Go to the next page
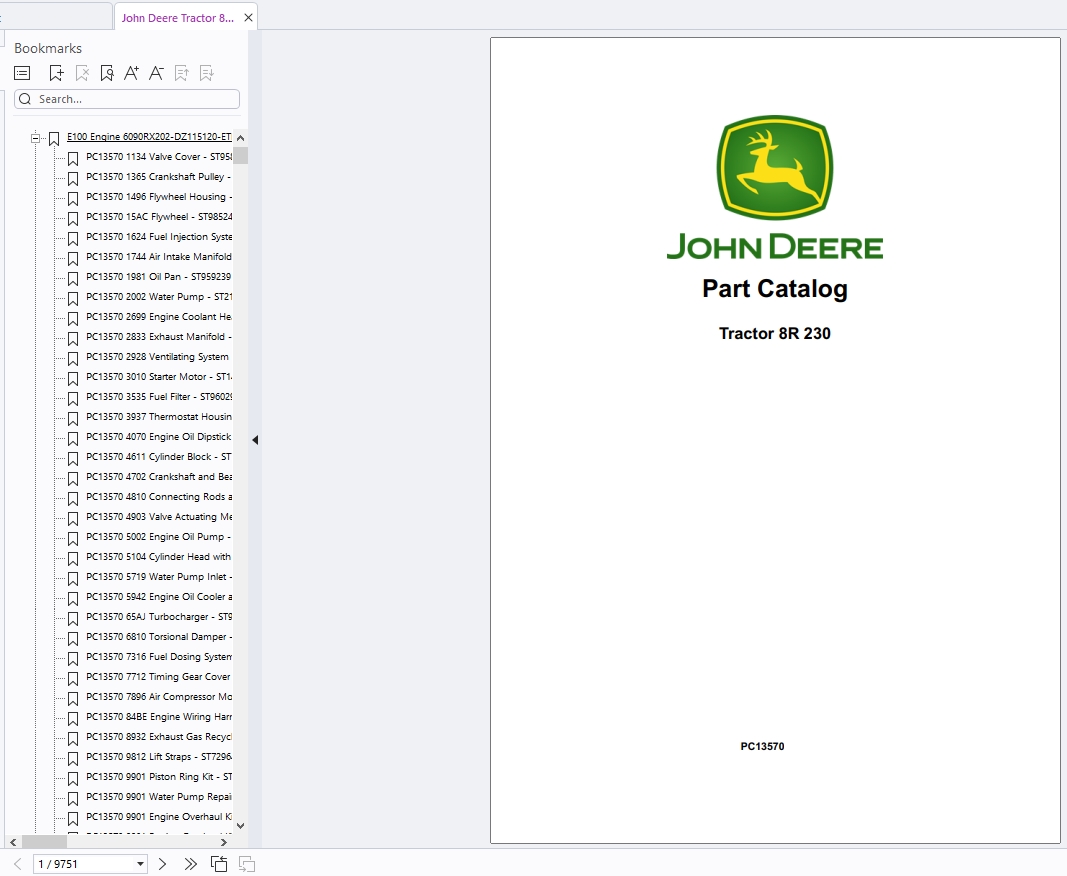The image size is (1067, 876). click(x=162, y=864)
